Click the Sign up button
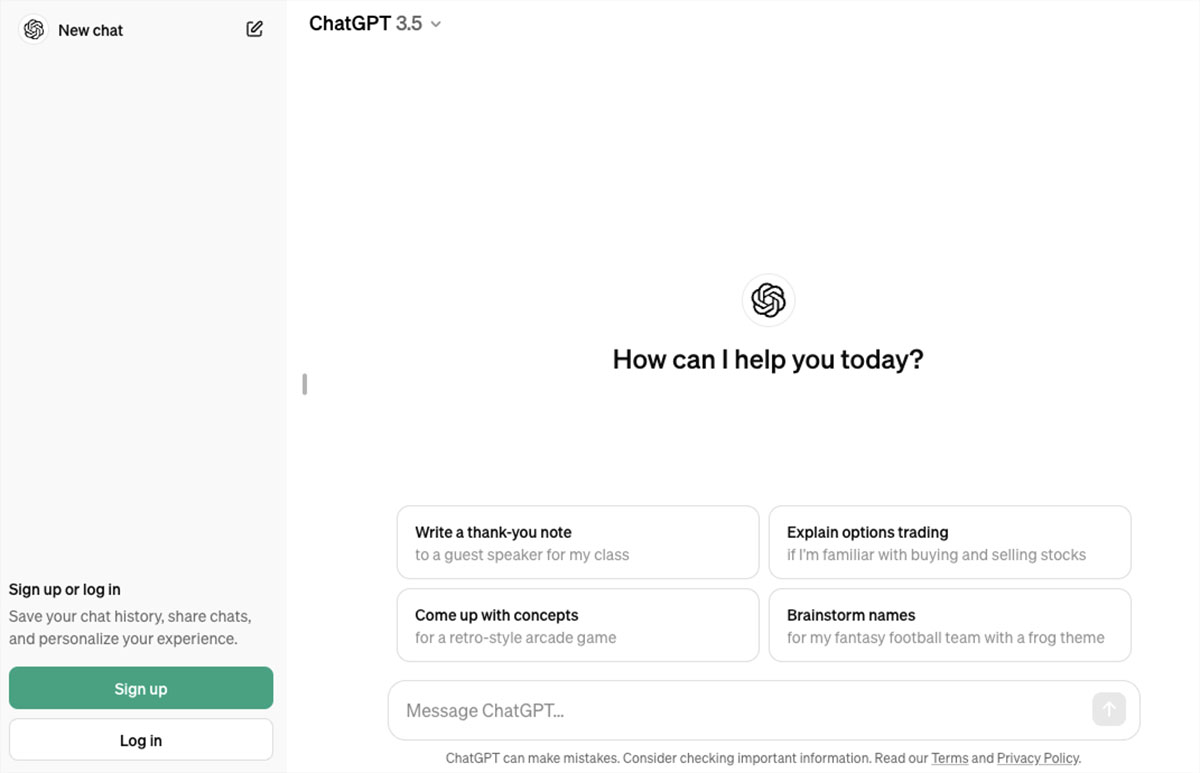This screenshot has width=1200, height=773. (140, 688)
